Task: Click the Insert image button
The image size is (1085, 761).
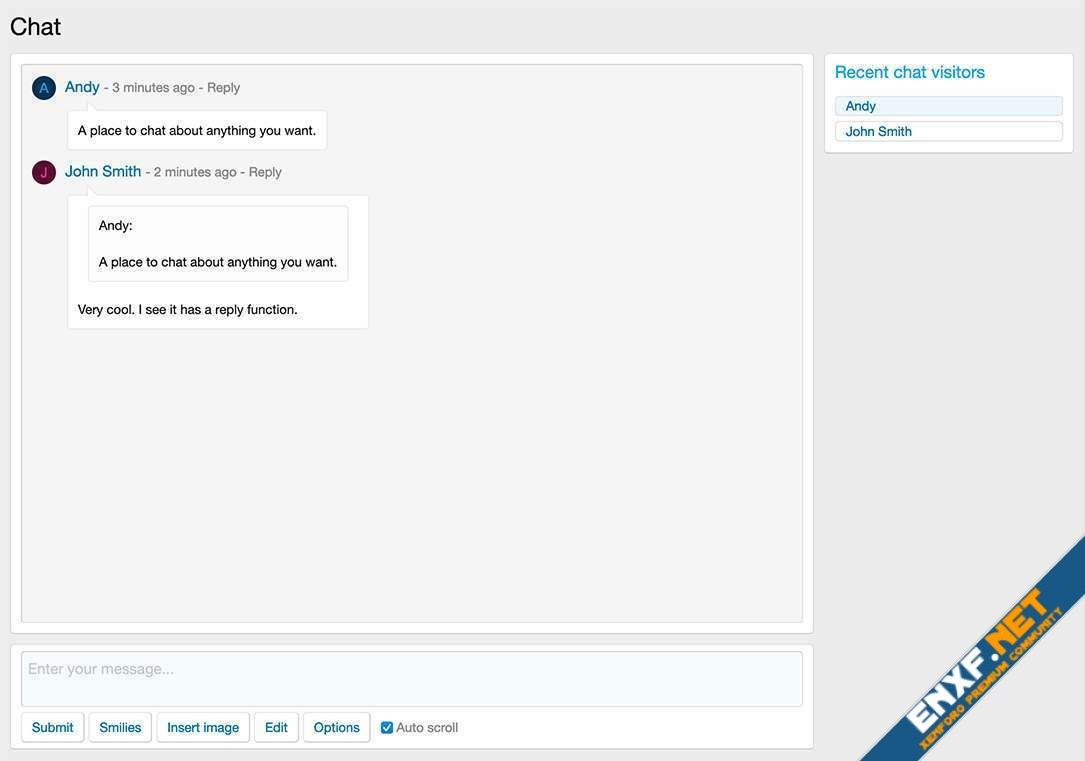Action: 203,727
